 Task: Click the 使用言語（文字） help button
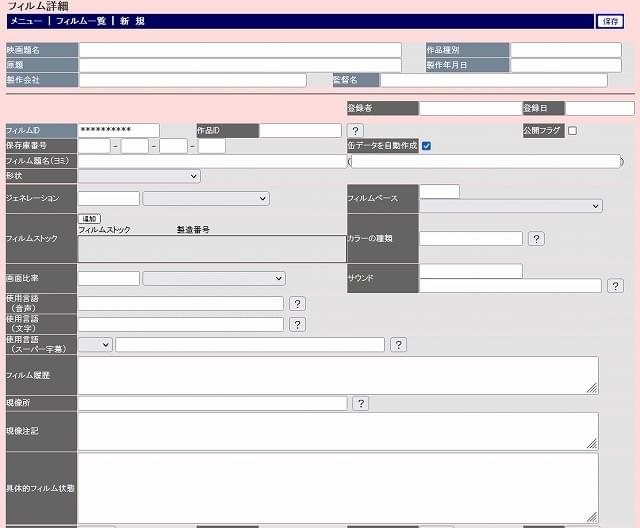point(297,324)
